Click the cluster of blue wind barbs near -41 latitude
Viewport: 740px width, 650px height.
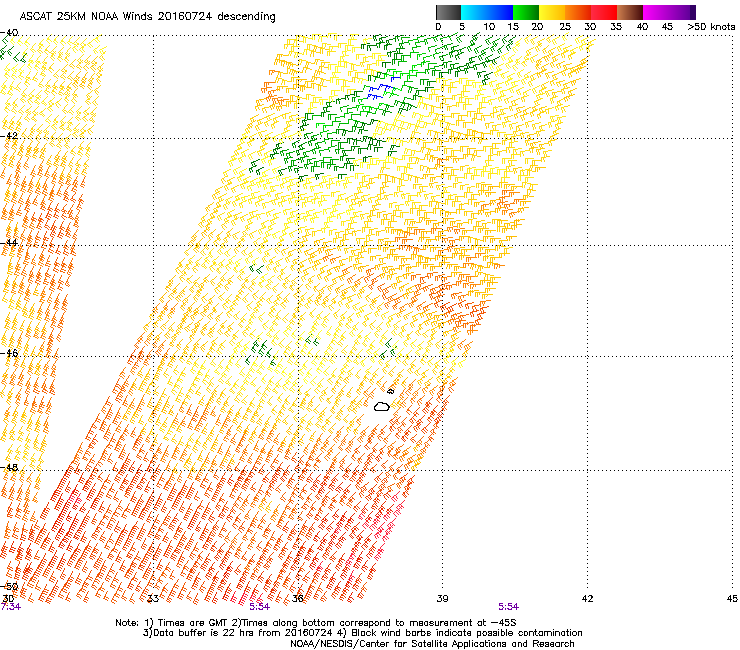point(382,88)
